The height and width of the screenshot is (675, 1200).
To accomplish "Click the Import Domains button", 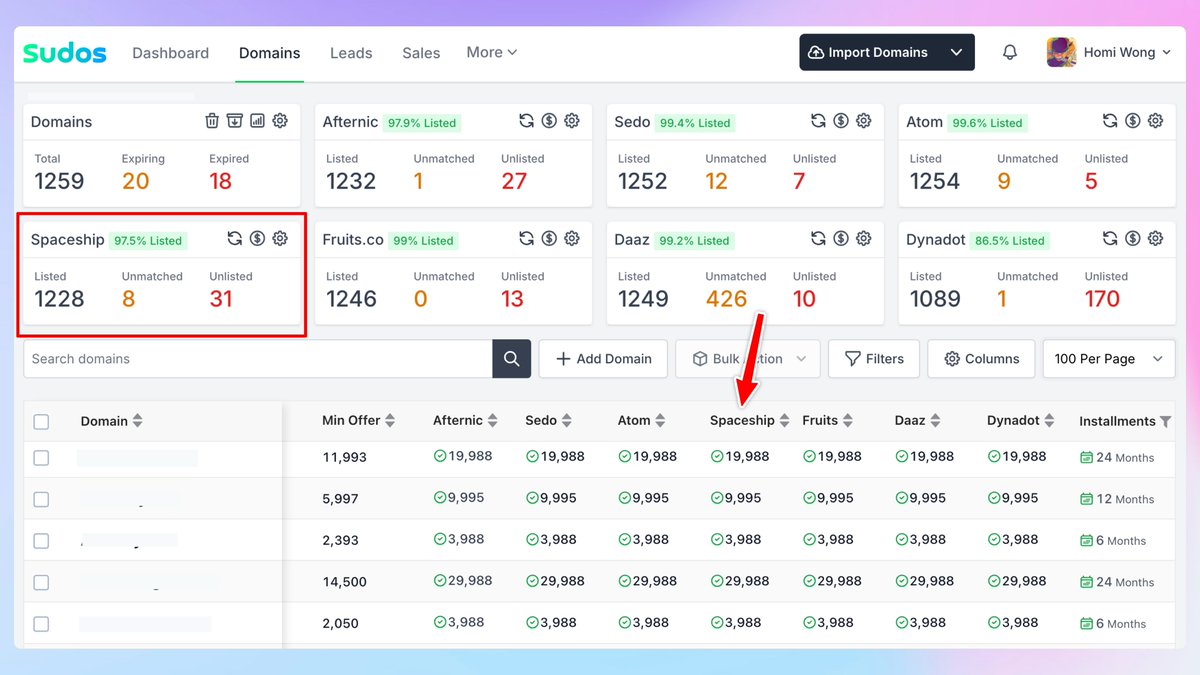I will pyautogui.click(x=869, y=53).
